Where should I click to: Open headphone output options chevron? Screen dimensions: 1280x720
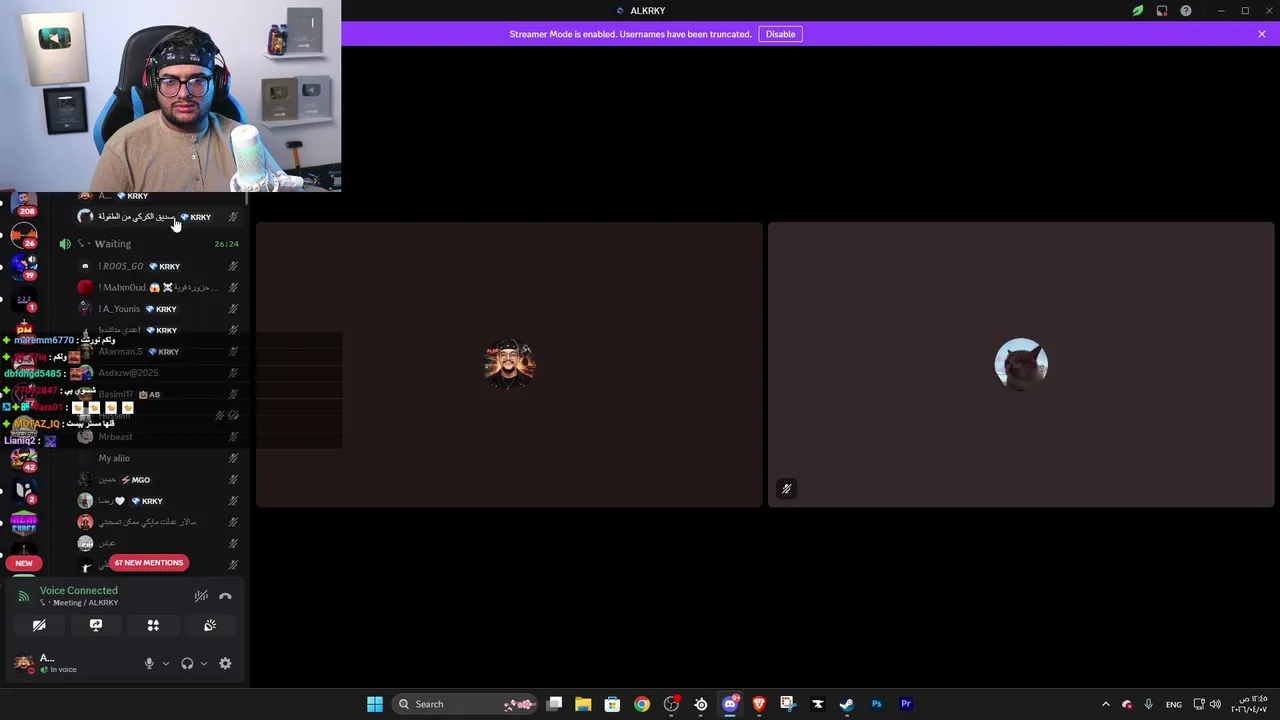(x=204, y=663)
